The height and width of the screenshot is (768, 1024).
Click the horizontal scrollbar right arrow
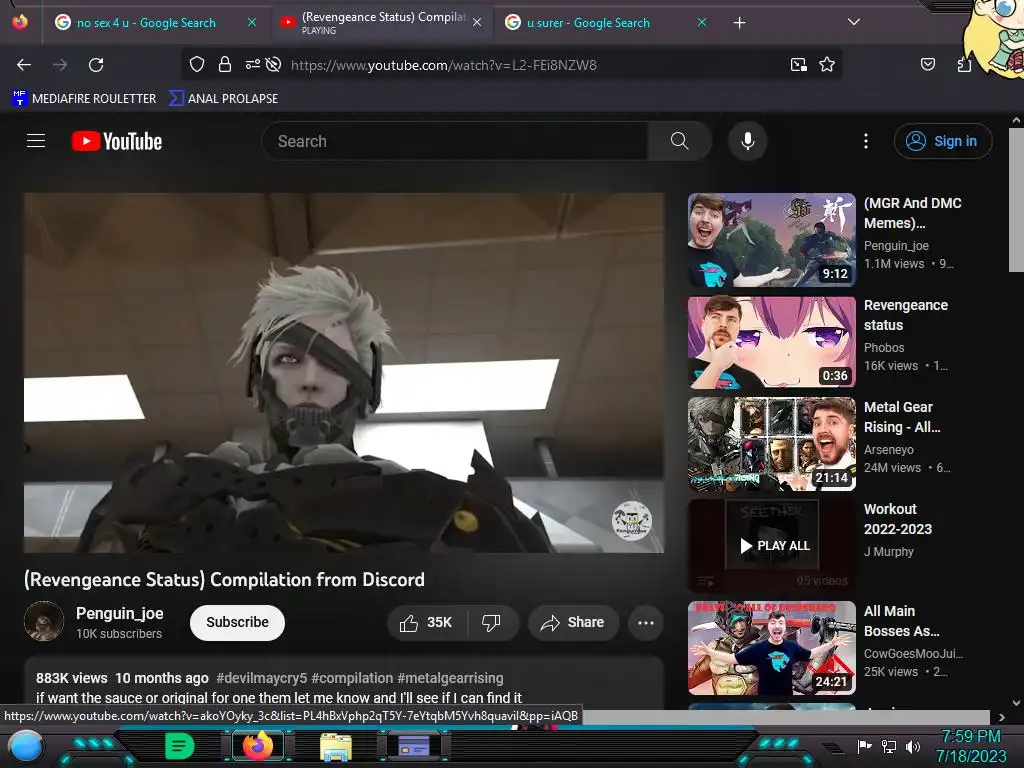point(1002,717)
